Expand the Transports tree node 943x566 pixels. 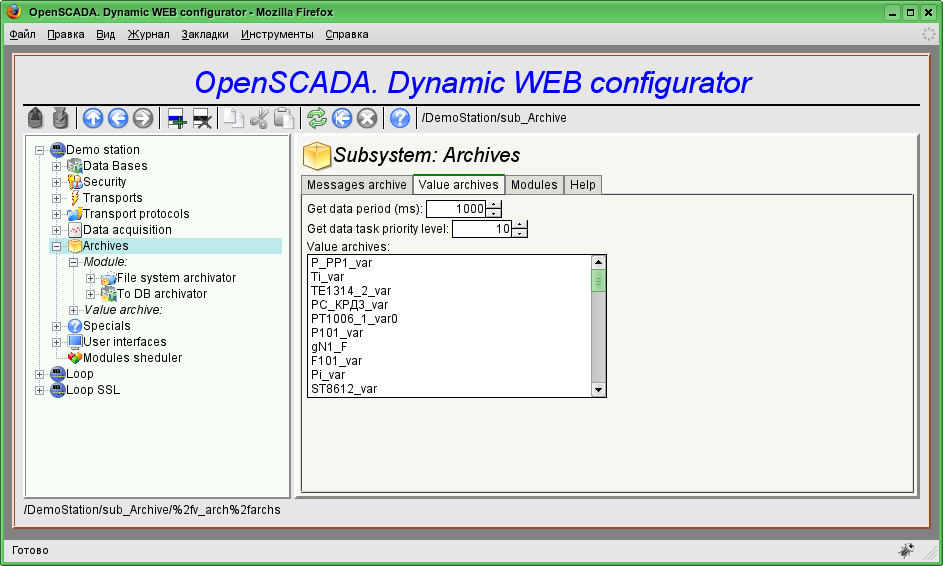[x=57, y=198]
